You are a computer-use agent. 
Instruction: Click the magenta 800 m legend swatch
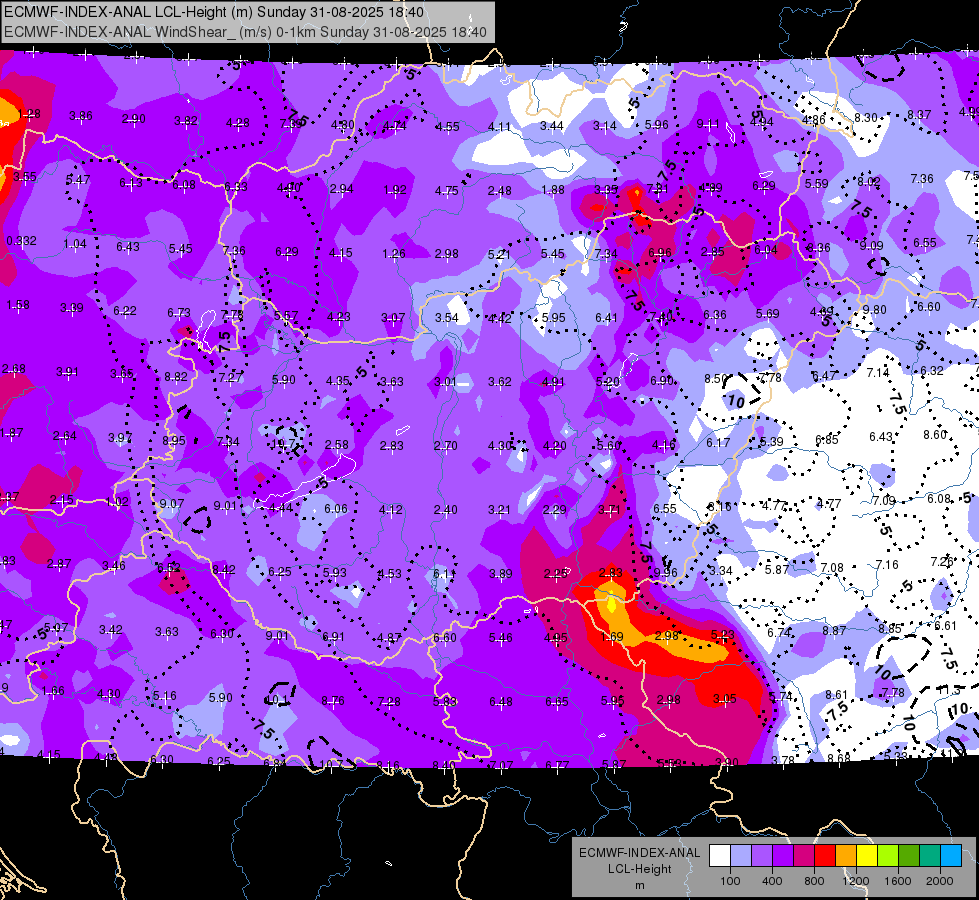click(x=804, y=855)
